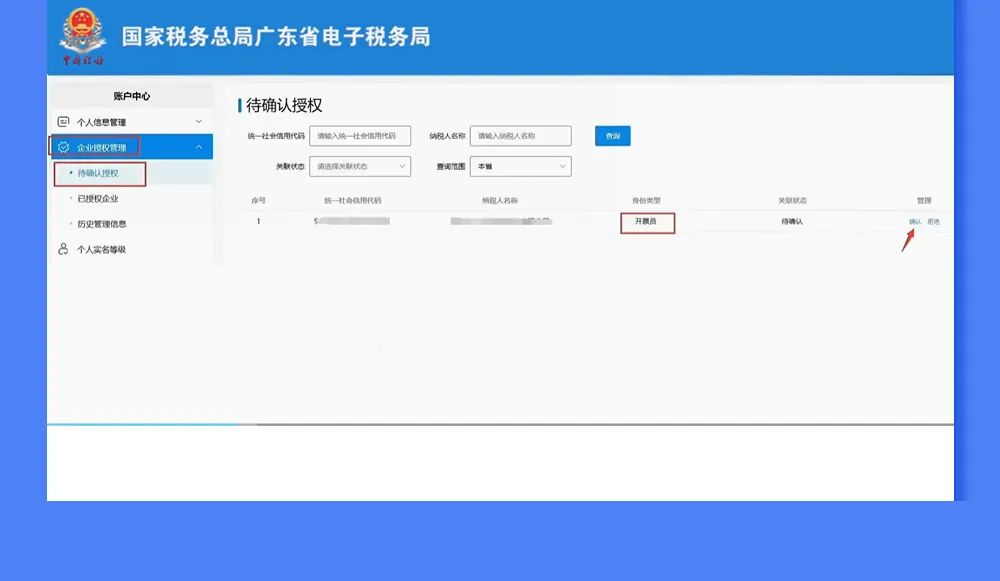Open 已授权企业 submenu item
The height and width of the screenshot is (581, 1000).
[x=98, y=198]
